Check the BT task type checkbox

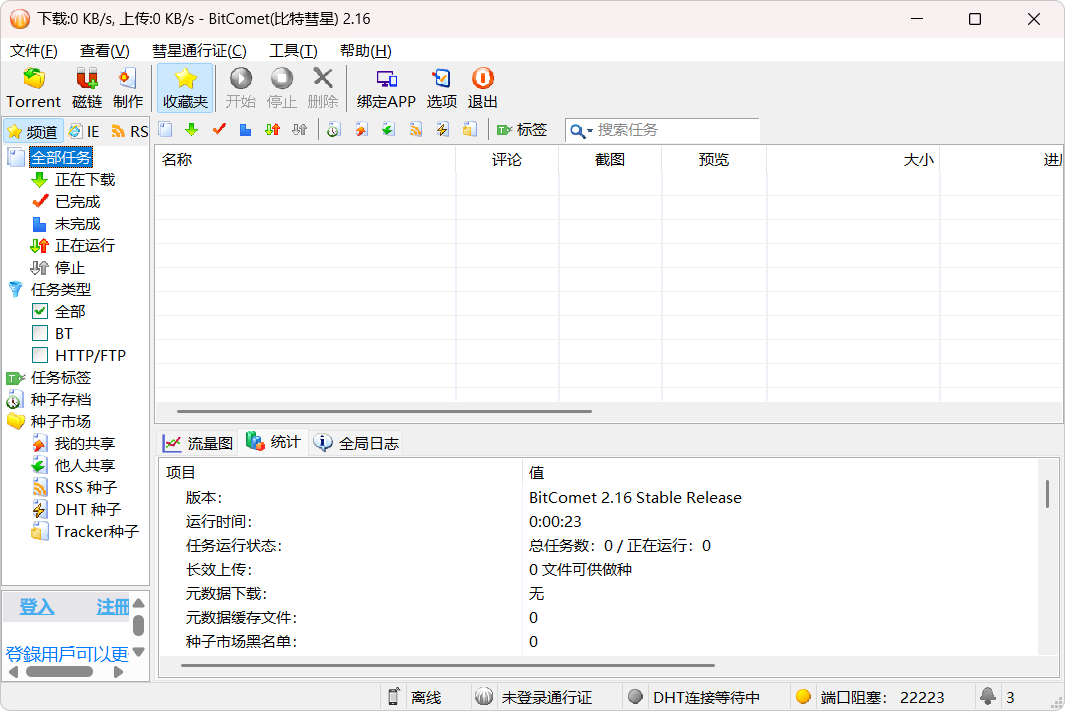(x=40, y=333)
